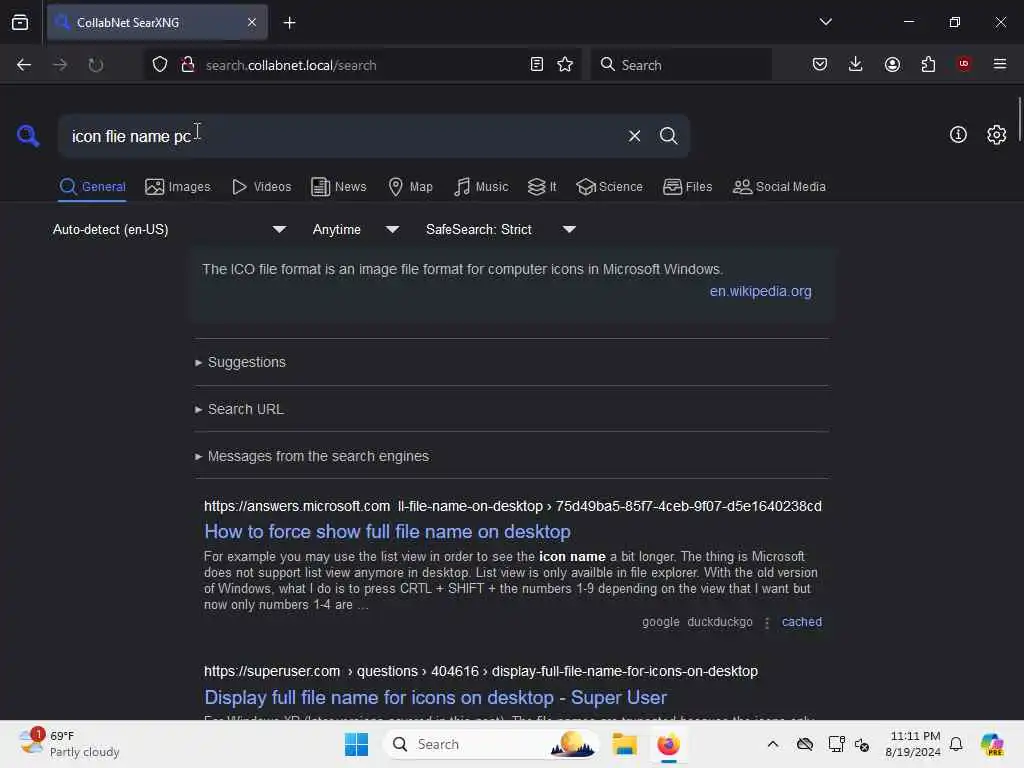The image size is (1024, 768).
Task: Open the weather widget on the taskbar
Action: coord(69,744)
